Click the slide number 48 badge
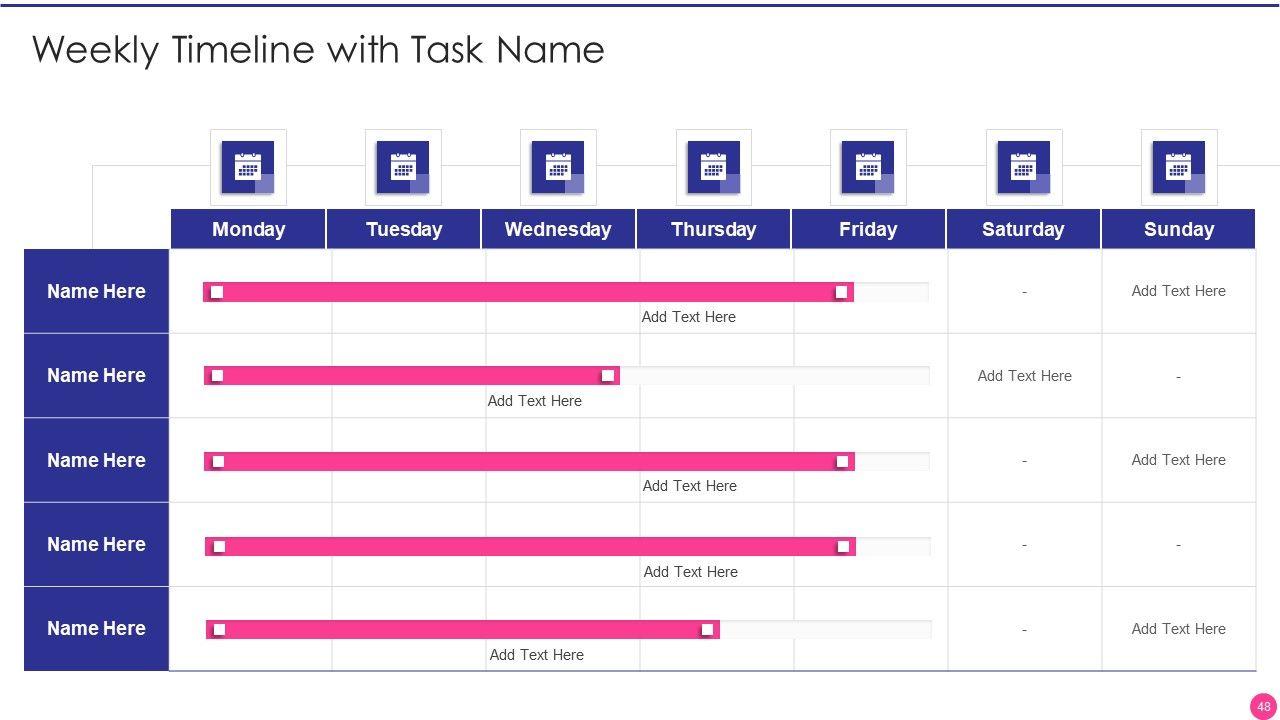Screen dimensions: 1280x720 [x=1264, y=706]
